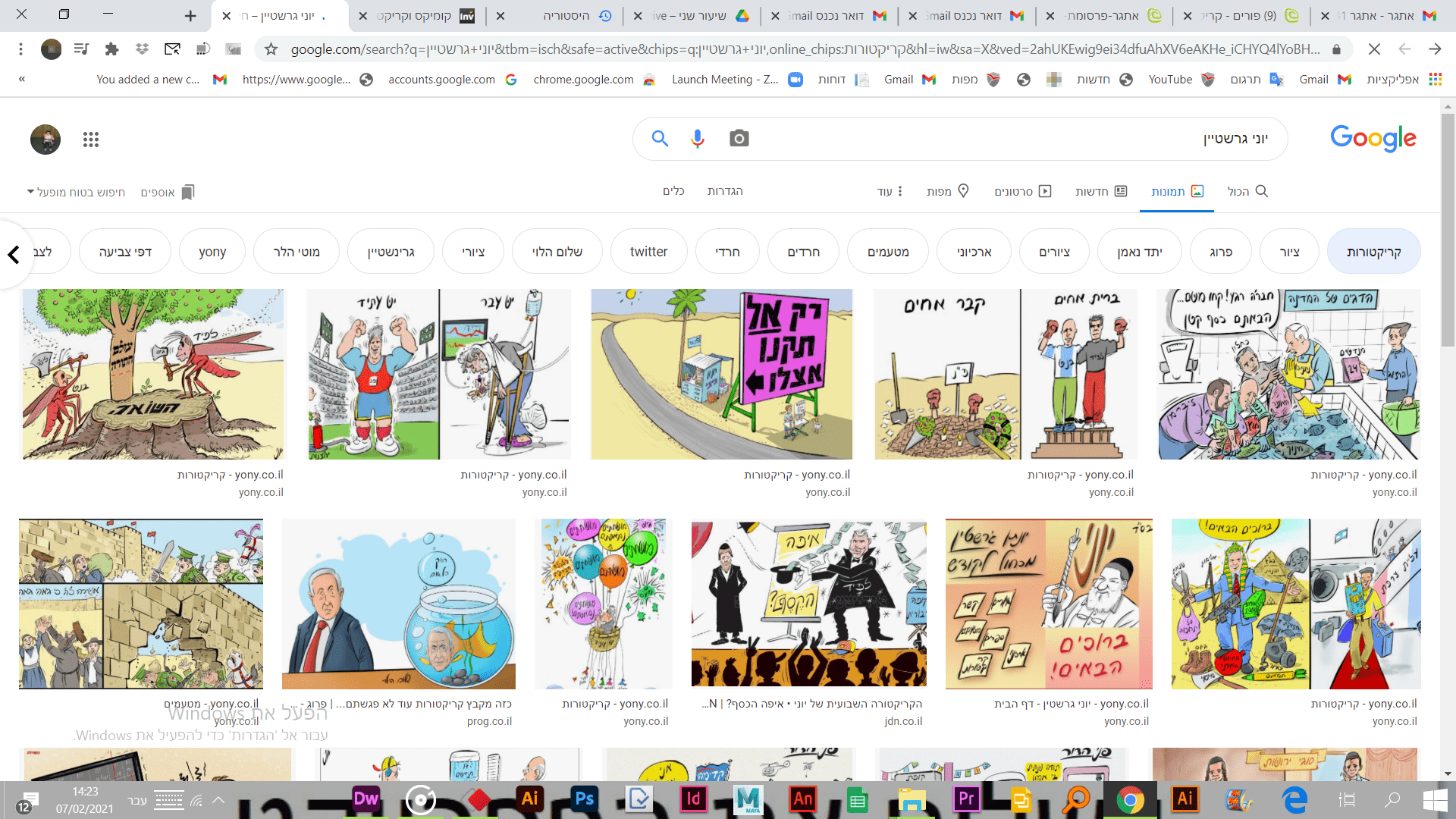
Task: Toggle the קריקטורות filter chip
Action: (x=1373, y=252)
